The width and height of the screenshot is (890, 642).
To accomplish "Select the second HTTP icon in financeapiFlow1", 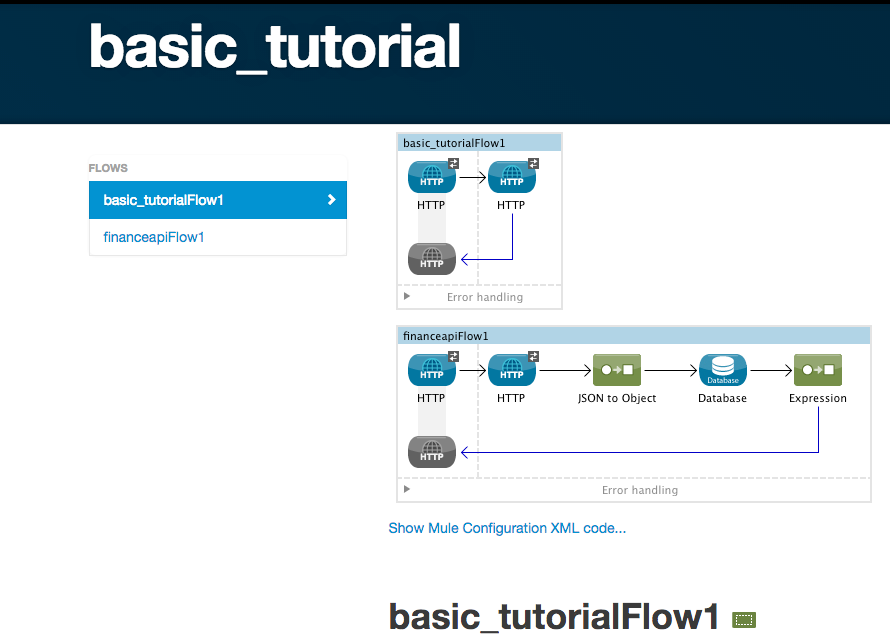I will (x=512, y=370).
